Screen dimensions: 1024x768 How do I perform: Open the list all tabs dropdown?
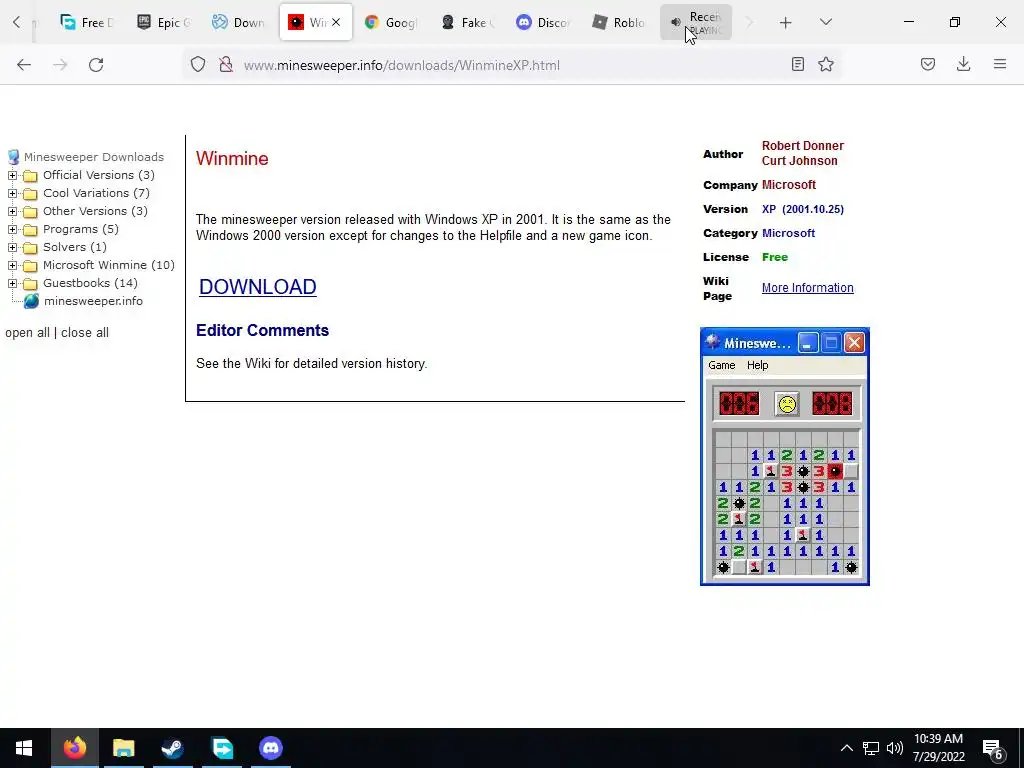[x=825, y=22]
